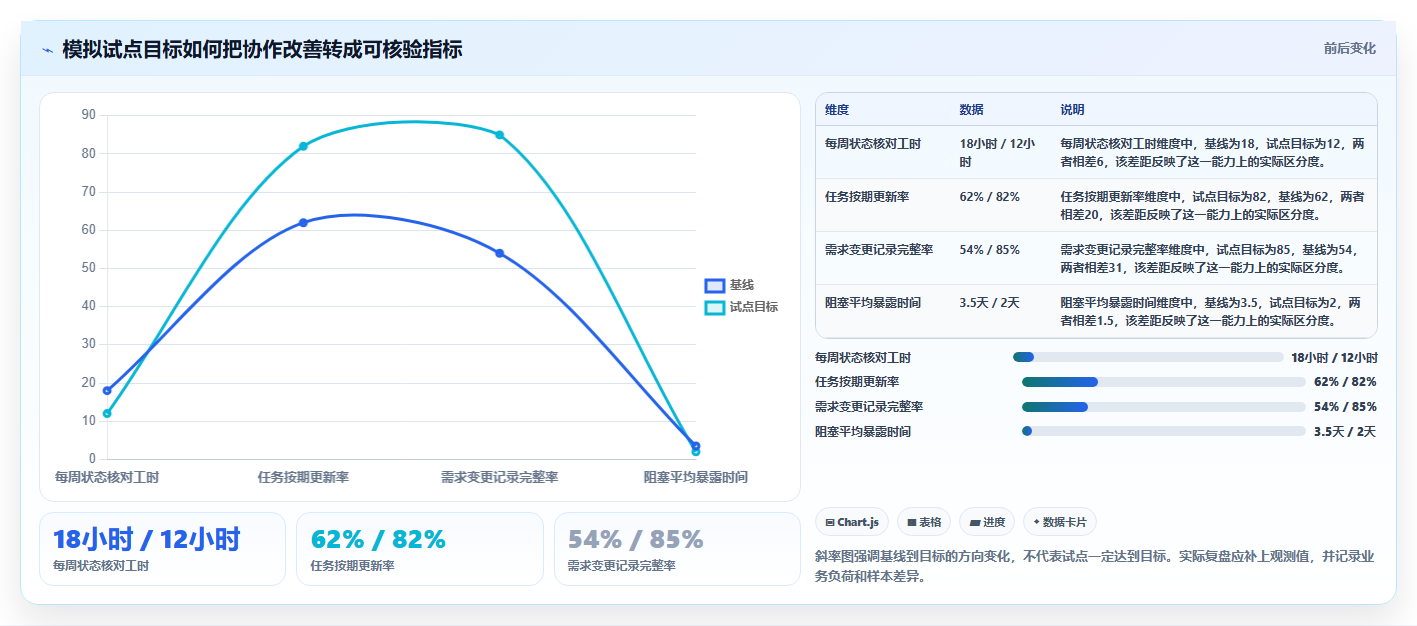Click x-axis label 每周状态核对工时
Viewport: 1417px width, 626px height.
(107, 478)
